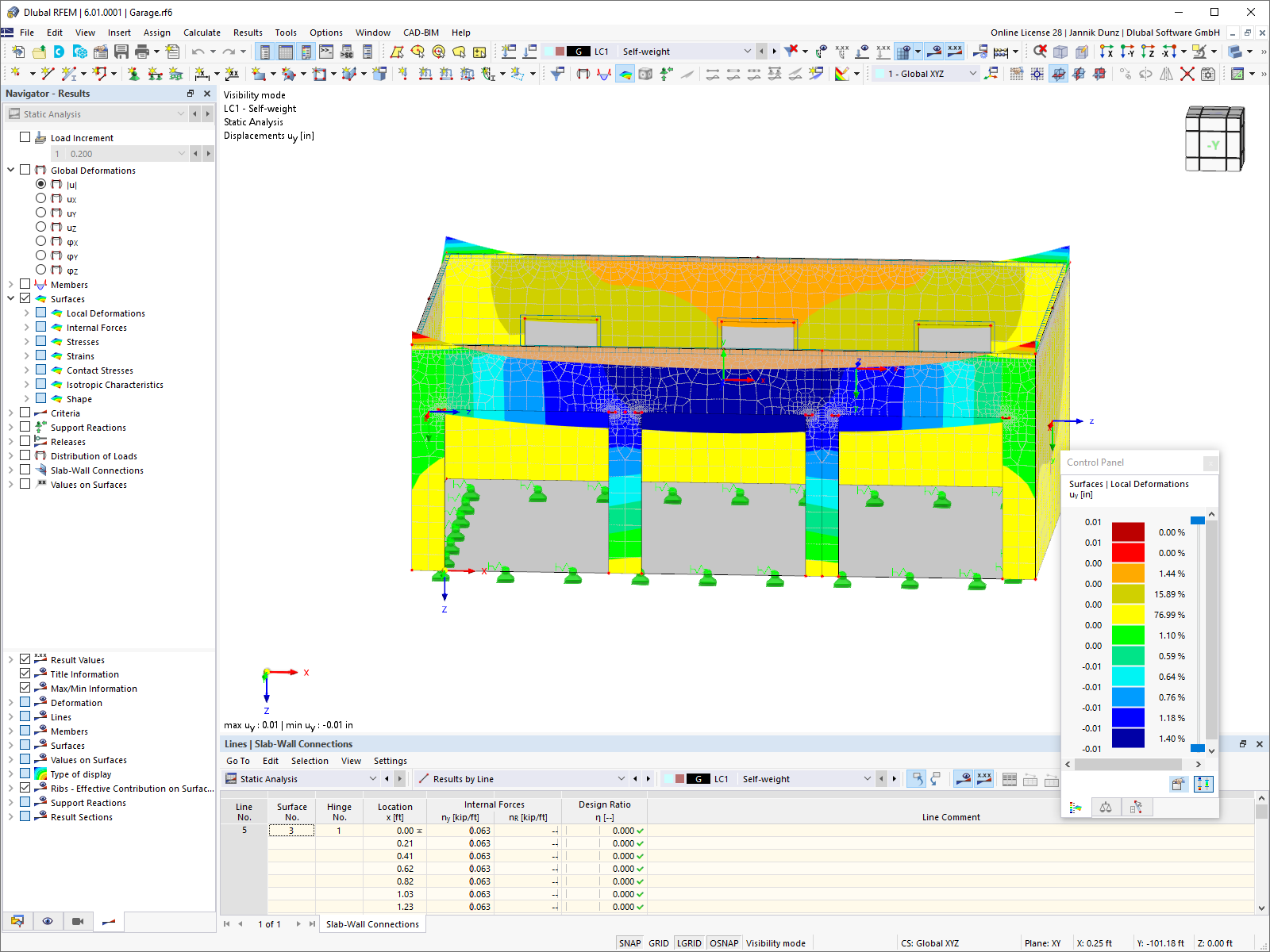Select the mirror model icon
Viewport: 1270px width, 952px height.
1167,74
